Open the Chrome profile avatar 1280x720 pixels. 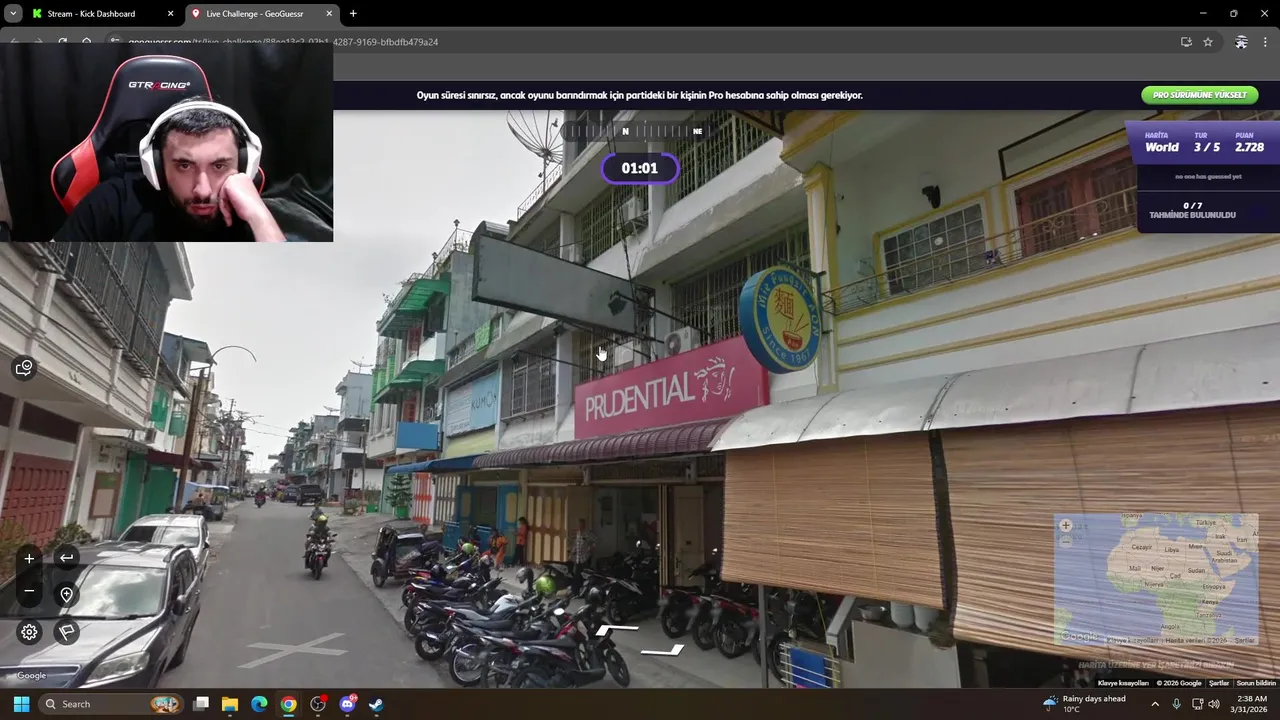coord(1241,42)
